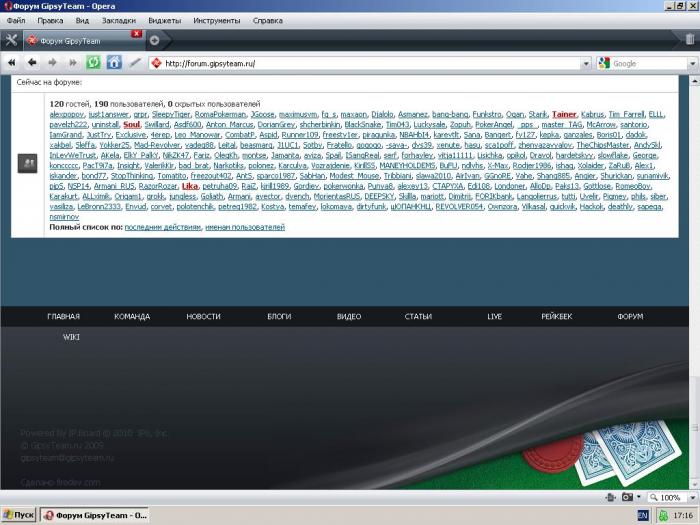Open a new tab with plus icon

point(154,41)
